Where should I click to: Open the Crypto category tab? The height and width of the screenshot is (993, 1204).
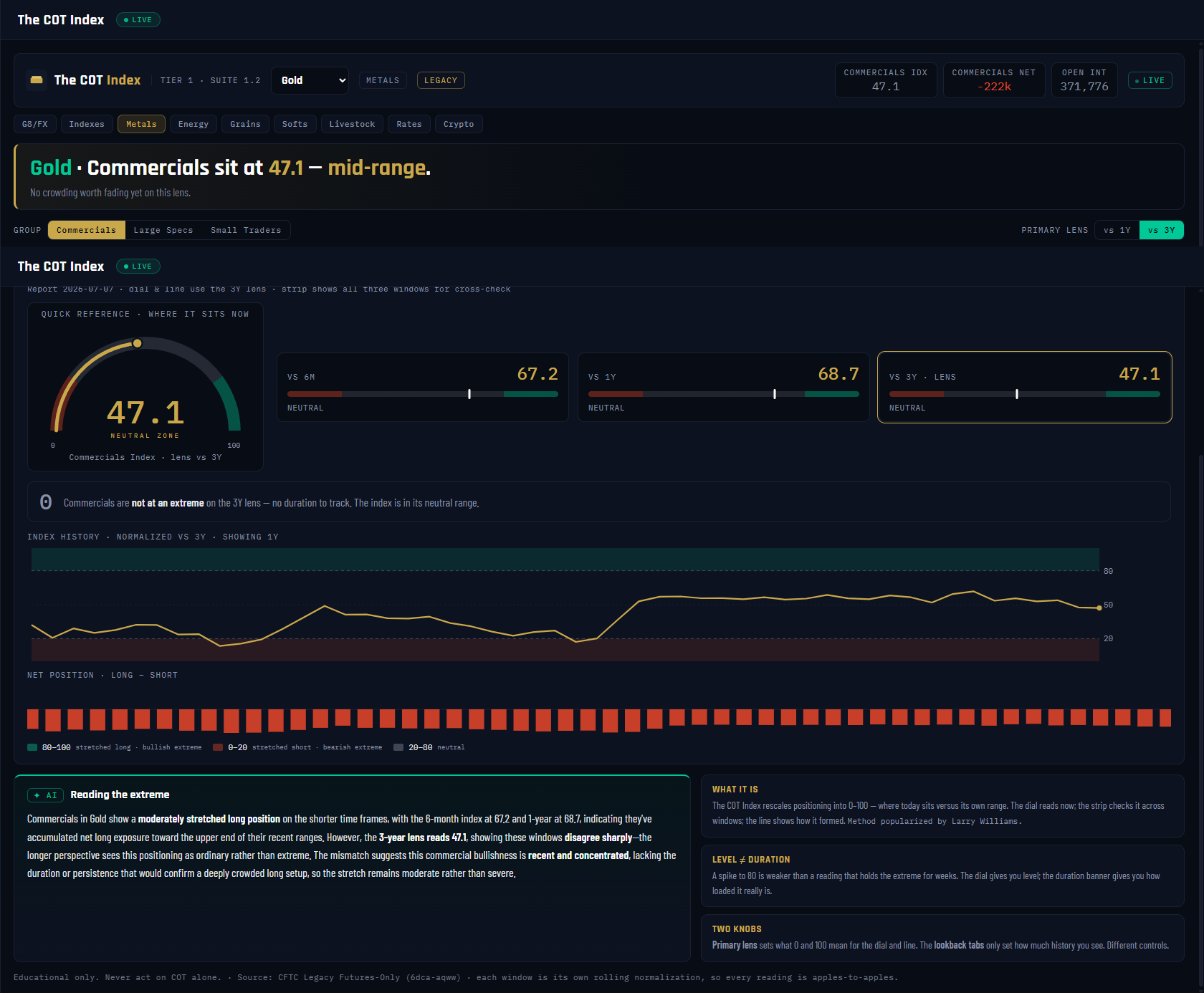pos(459,124)
